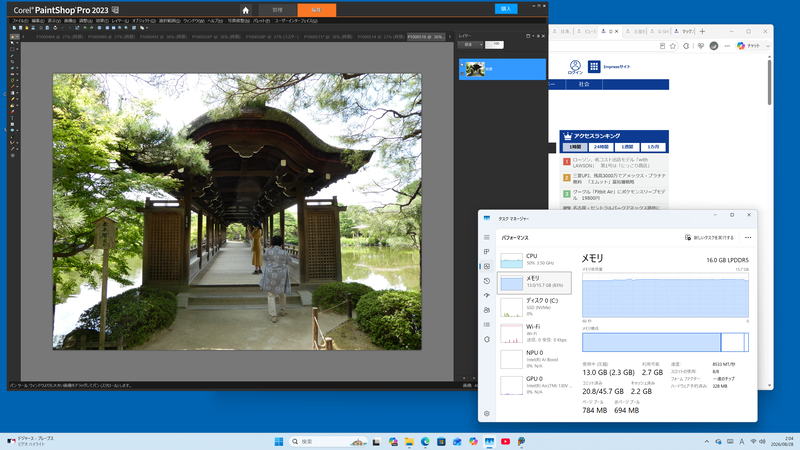Click the taskbar 検索 search box

(328, 442)
